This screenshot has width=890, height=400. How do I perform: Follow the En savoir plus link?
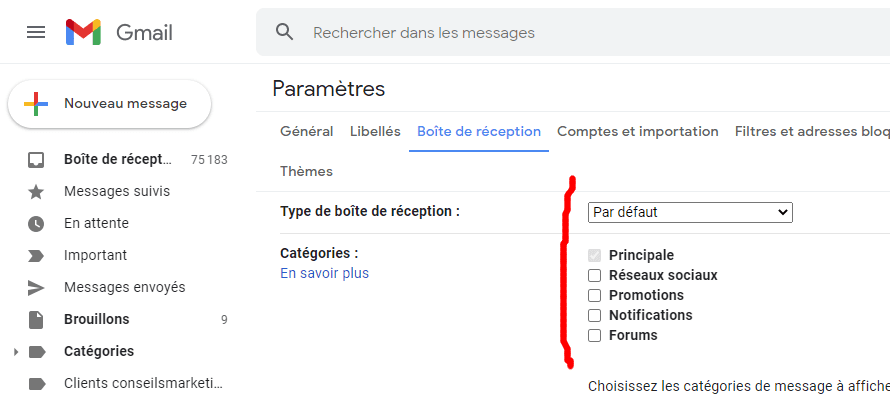[x=325, y=273]
